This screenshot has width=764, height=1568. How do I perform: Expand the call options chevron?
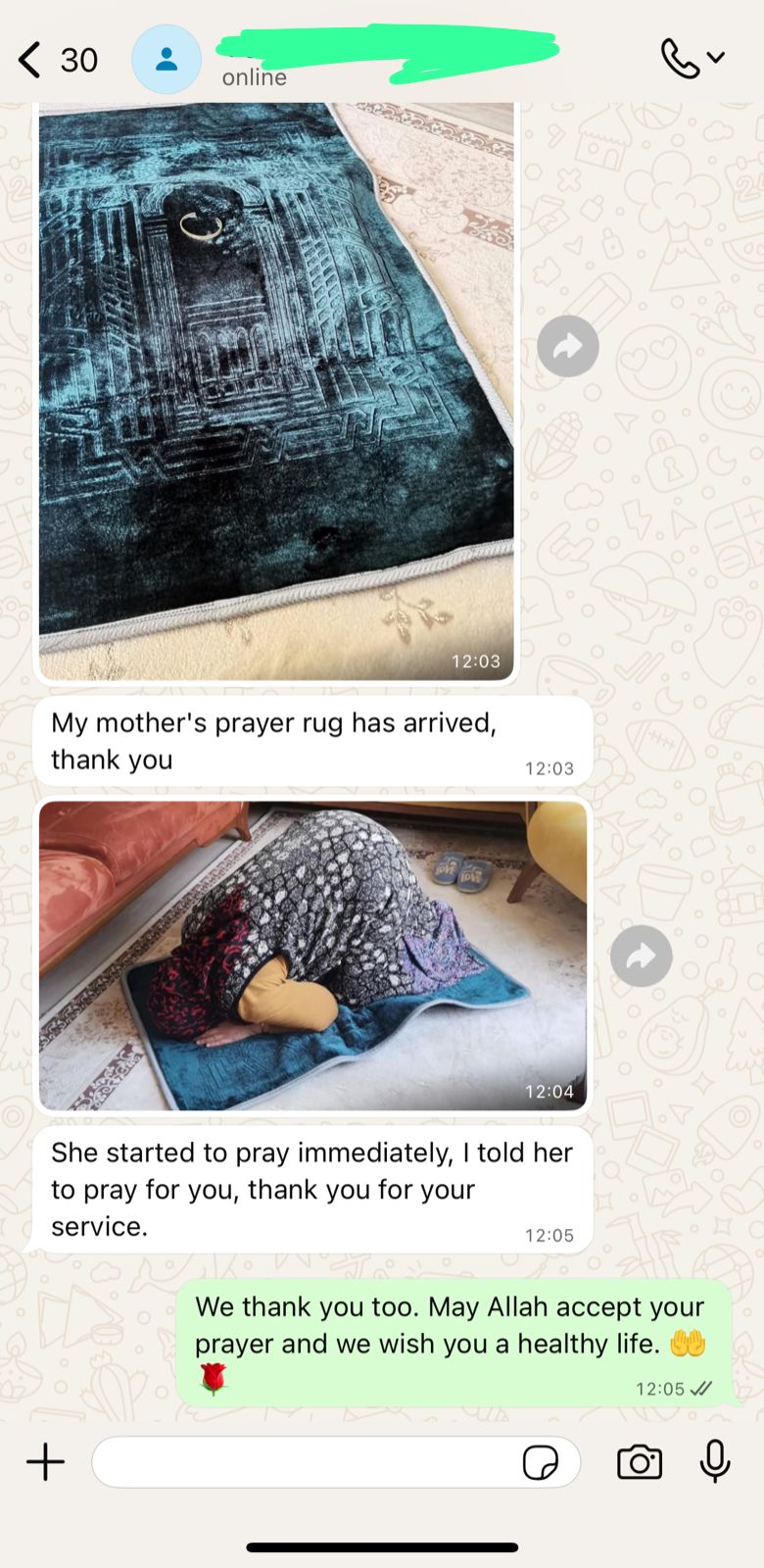coord(716,58)
